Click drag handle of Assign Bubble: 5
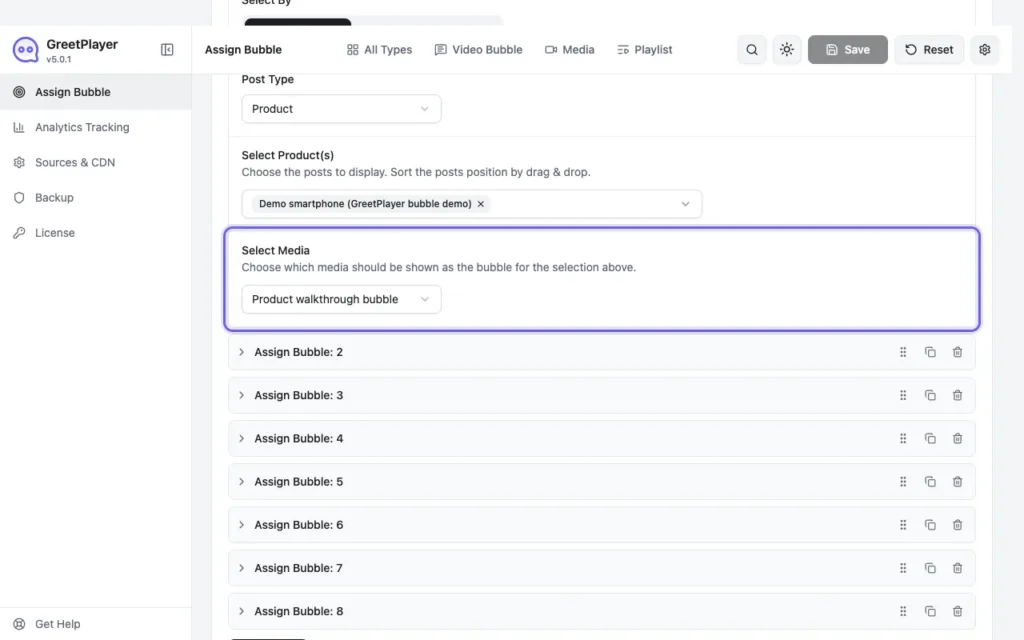Screen dimensions: 1024x640 click(903, 481)
